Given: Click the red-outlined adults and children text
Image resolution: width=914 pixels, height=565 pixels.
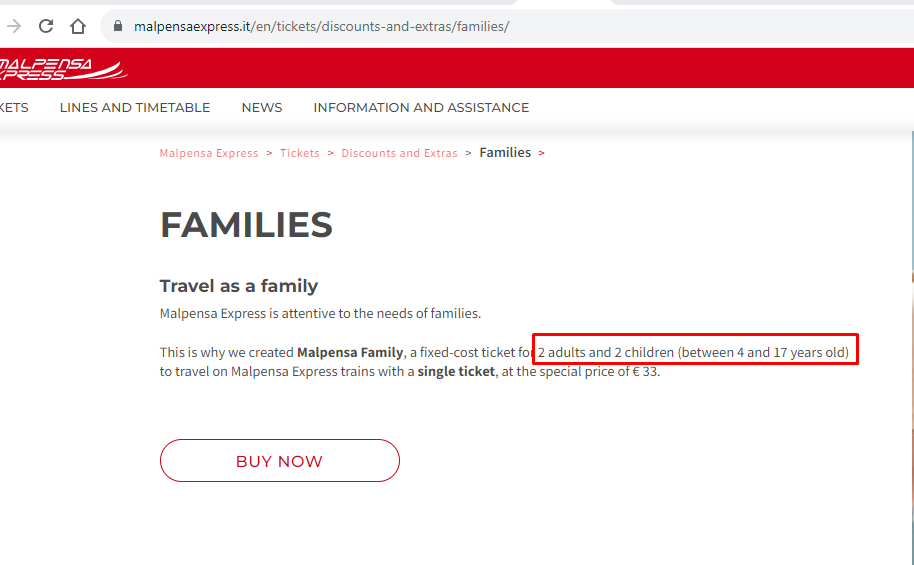Looking at the screenshot, I should 694,352.
